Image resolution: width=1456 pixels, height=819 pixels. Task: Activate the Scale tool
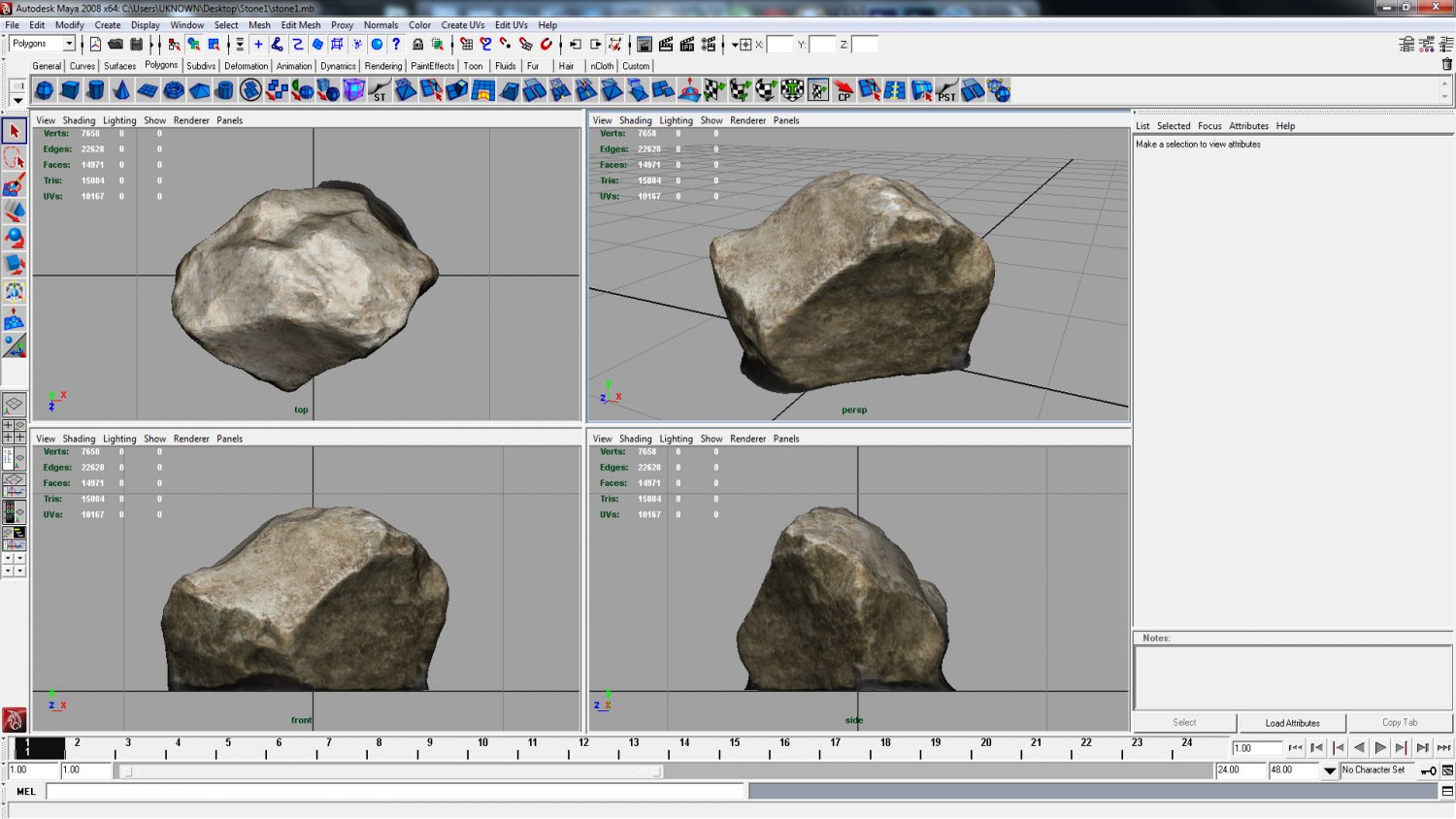pos(14,265)
